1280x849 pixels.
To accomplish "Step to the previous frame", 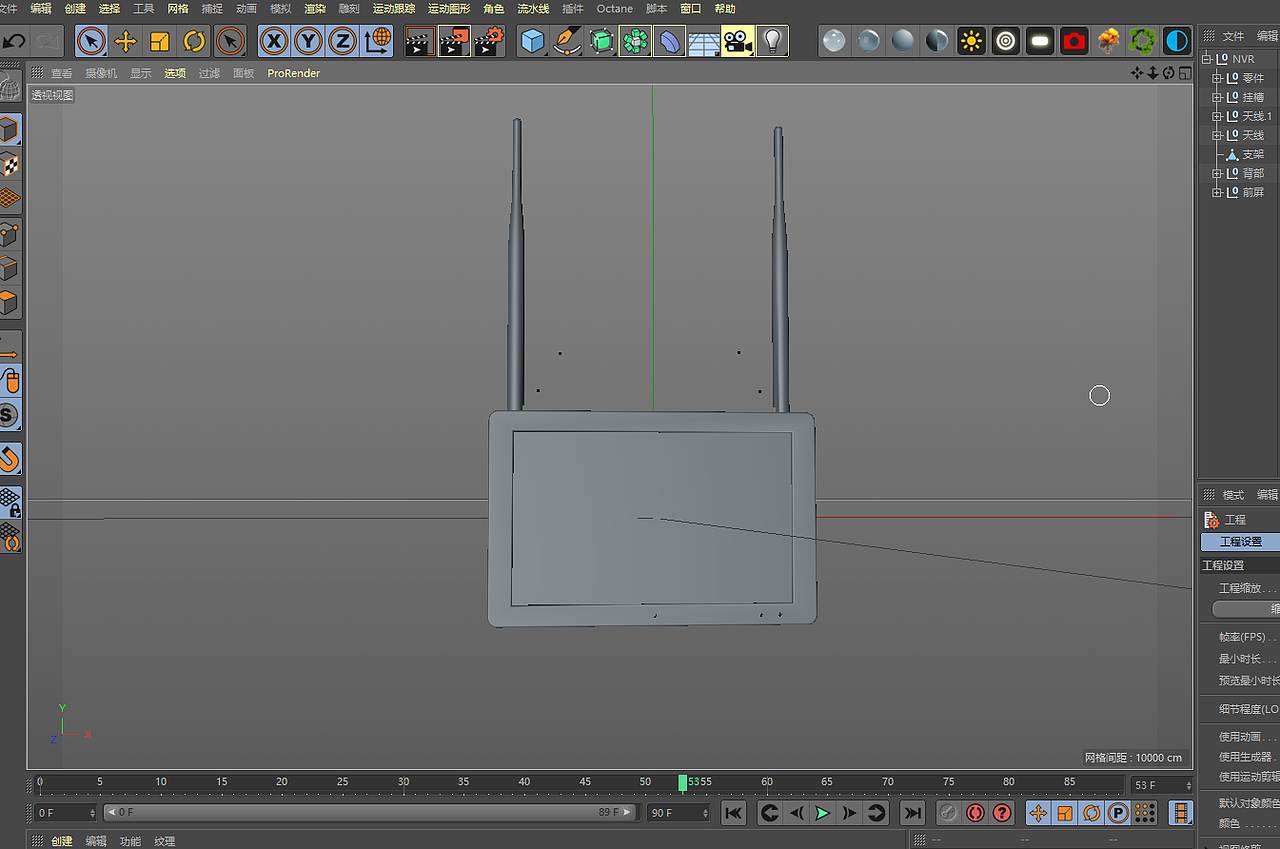I will click(x=796, y=813).
